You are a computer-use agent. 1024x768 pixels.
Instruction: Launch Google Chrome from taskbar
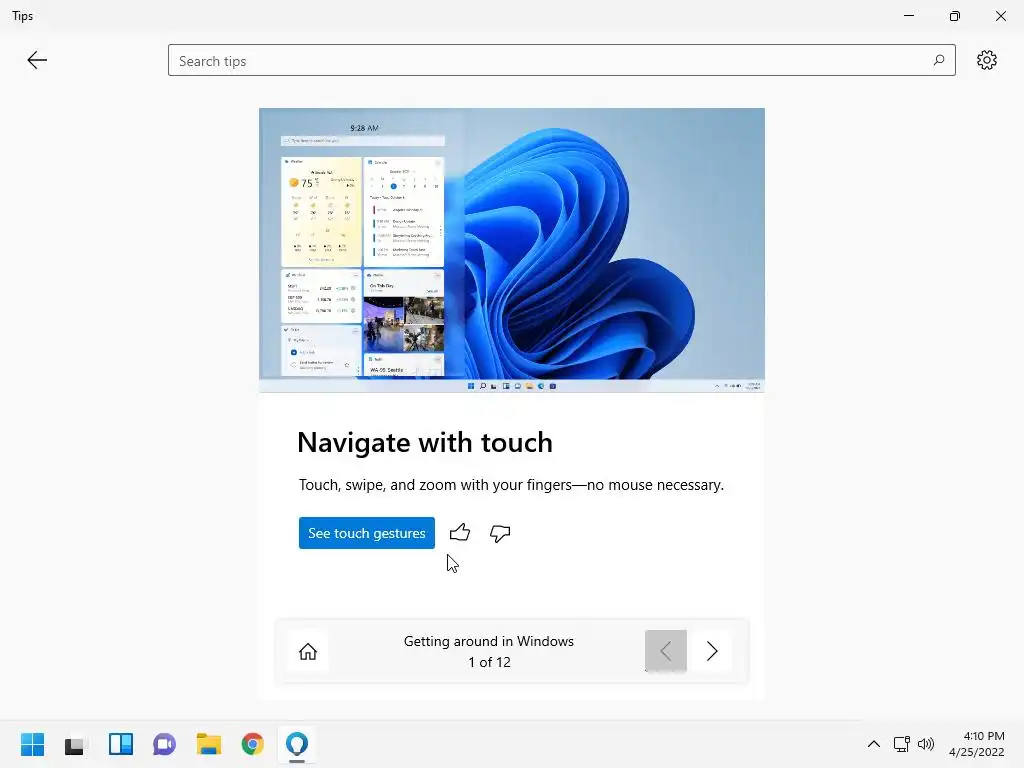click(253, 744)
